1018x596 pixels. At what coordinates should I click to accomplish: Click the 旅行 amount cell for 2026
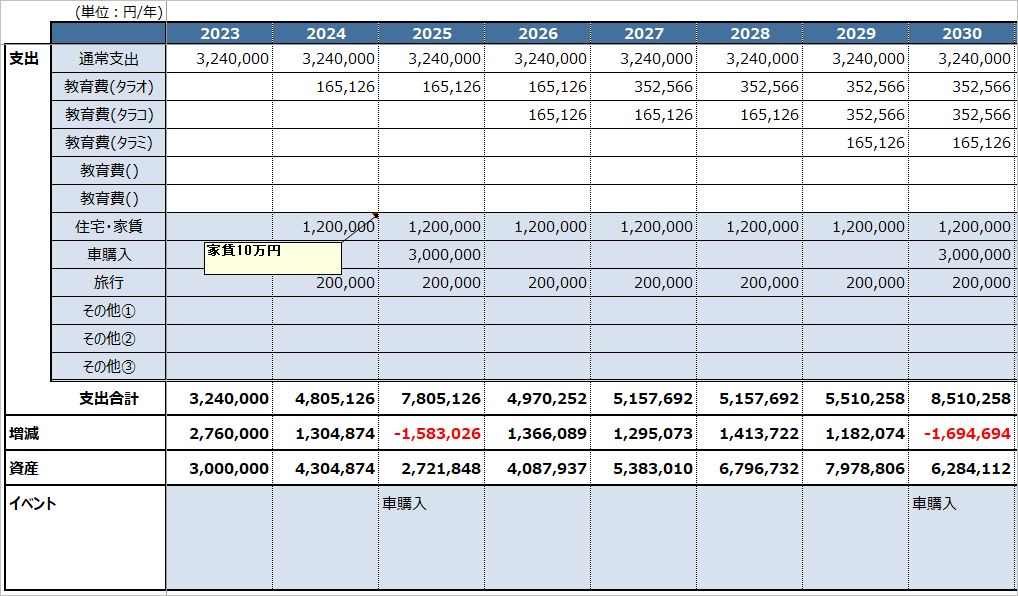(x=538, y=283)
